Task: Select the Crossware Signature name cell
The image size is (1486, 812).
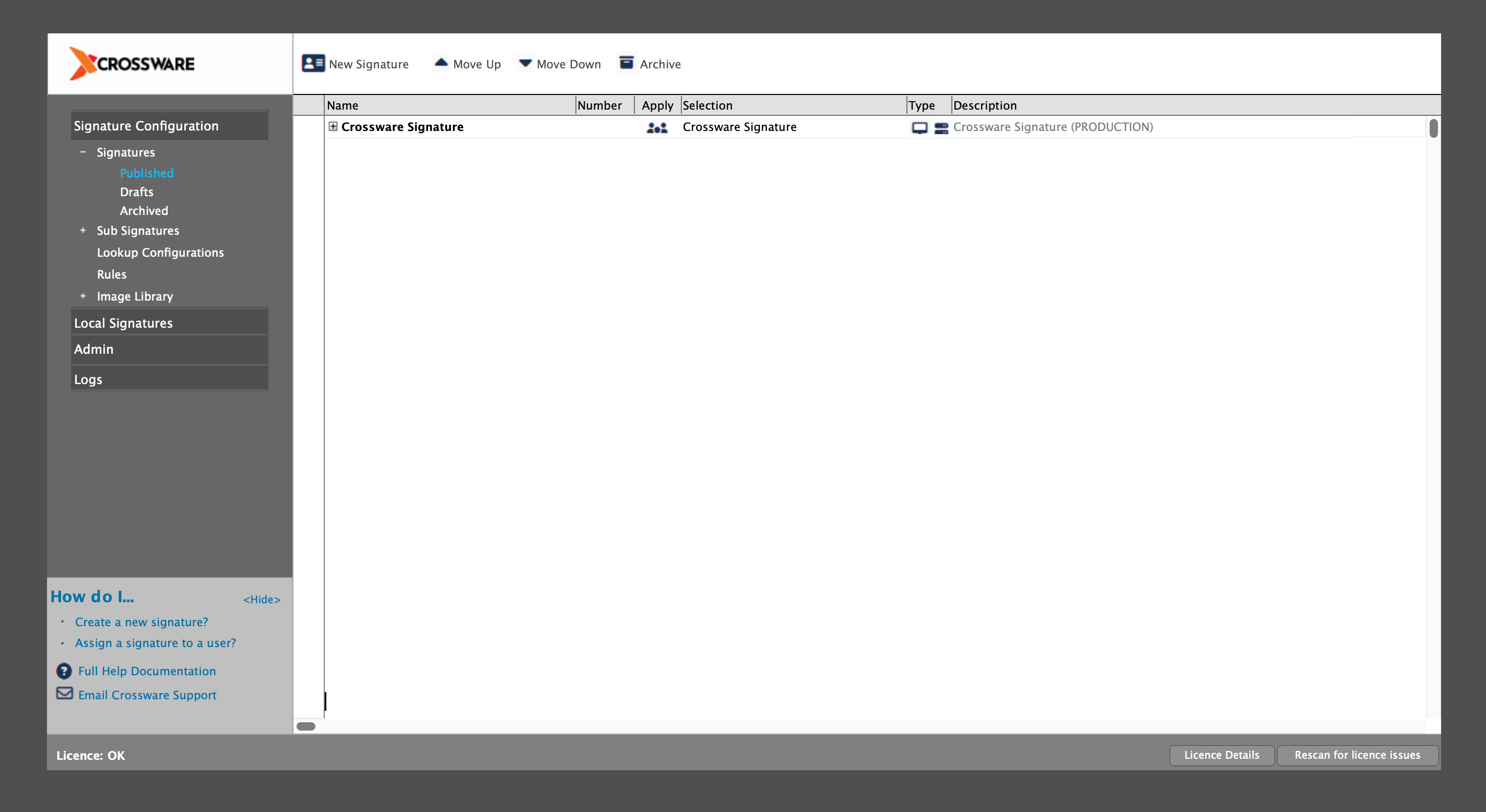Action: [402, 127]
